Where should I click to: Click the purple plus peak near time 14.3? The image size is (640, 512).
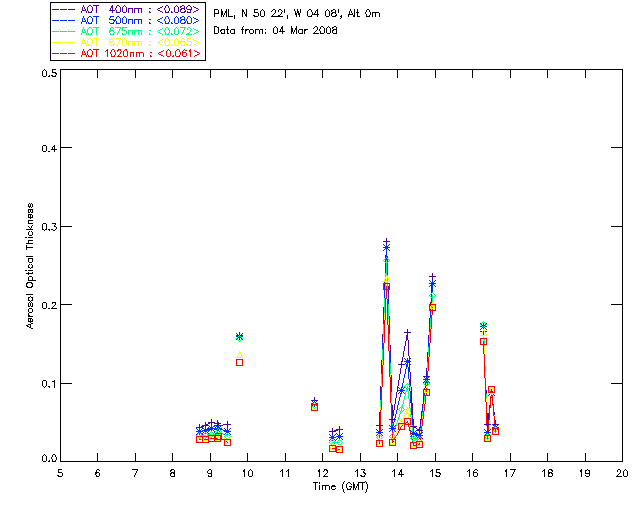tap(407, 333)
